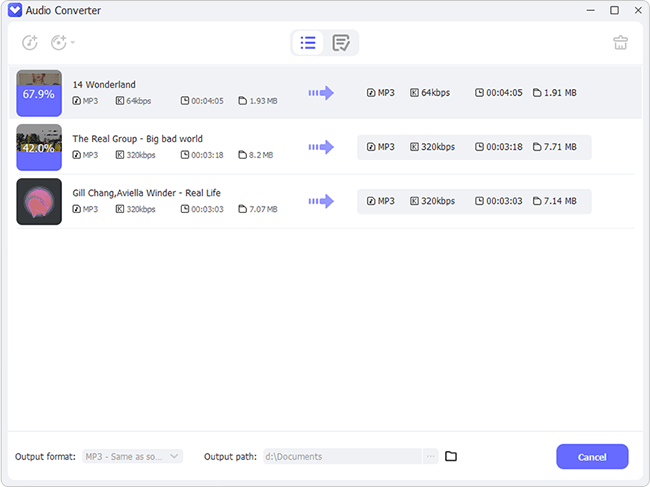
Task: Click output 64kbps bitrate for 14 Wonderland
Action: [x=430, y=93]
